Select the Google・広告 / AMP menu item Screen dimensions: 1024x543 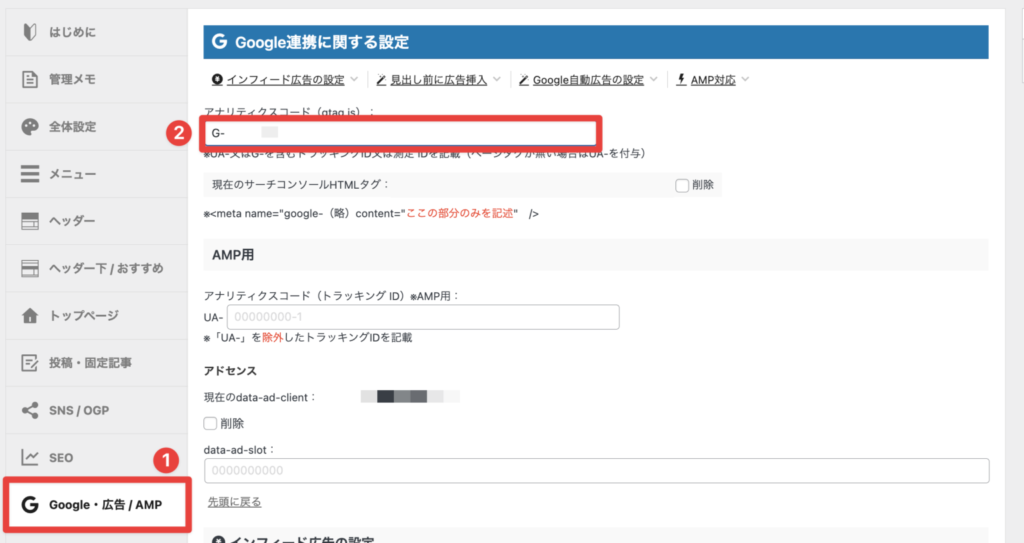(x=97, y=504)
